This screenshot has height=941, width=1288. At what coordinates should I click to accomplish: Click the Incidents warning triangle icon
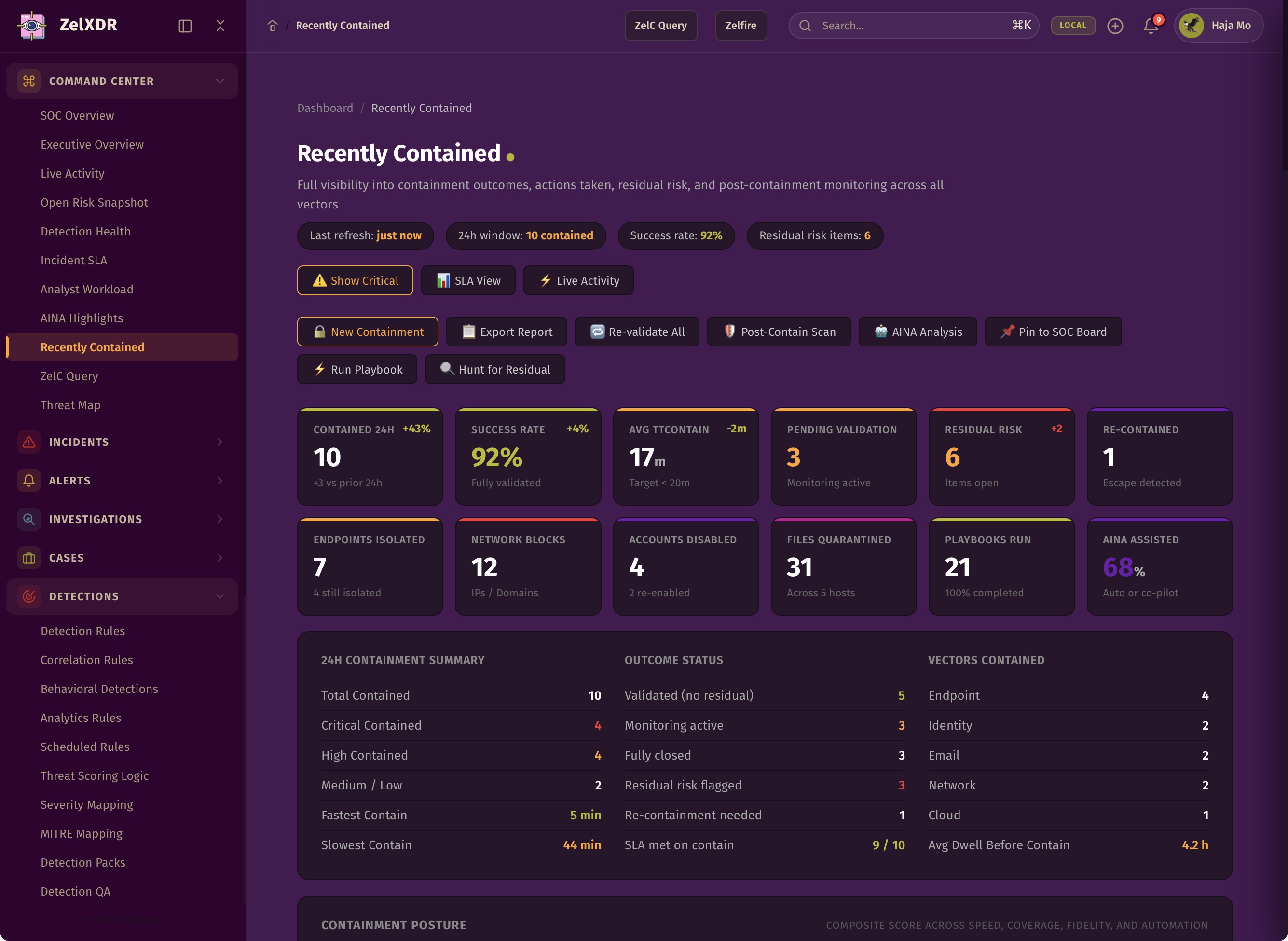click(x=29, y=442)
